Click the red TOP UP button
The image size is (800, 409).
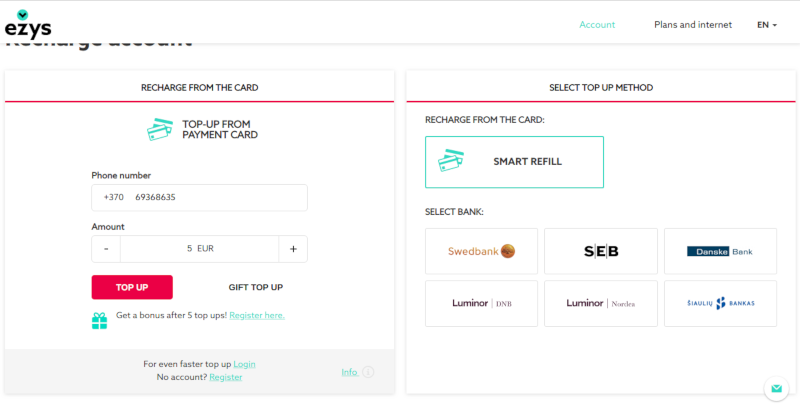tap(132, 287)
